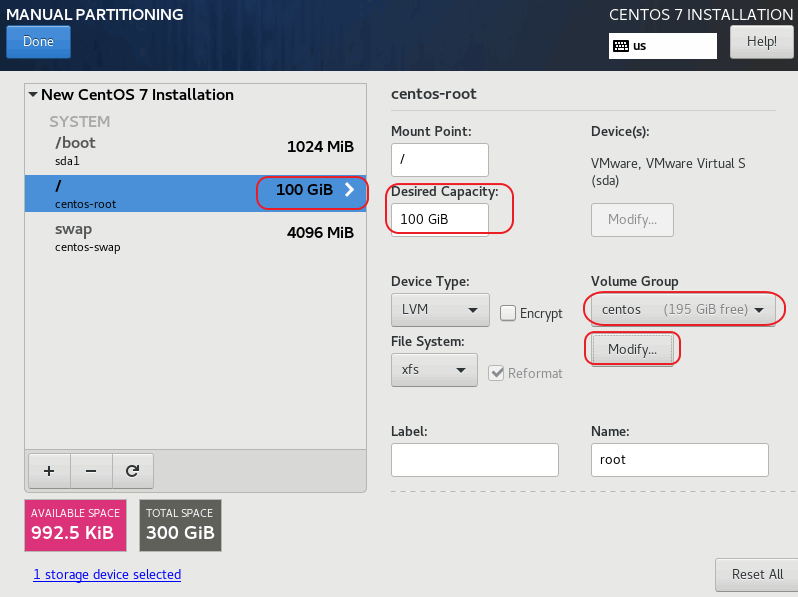798x597 pixels.
Task: Toggle the Reformat checkbox
Action: pyautogui.click(x=496, y=373)
